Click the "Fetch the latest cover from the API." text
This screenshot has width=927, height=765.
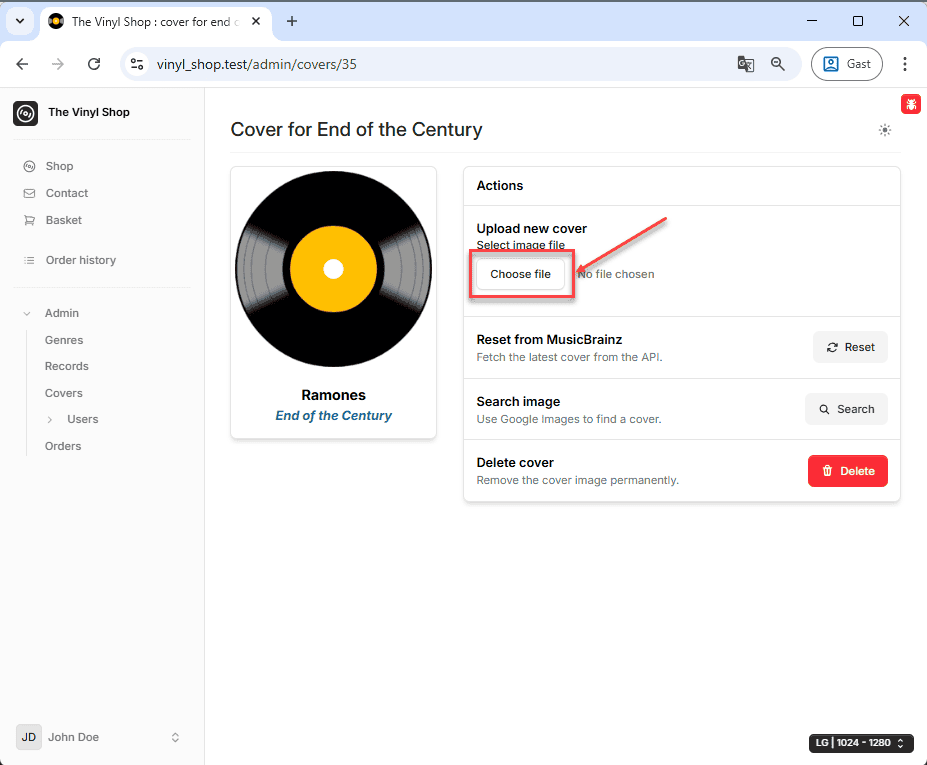tap(569, 357)
